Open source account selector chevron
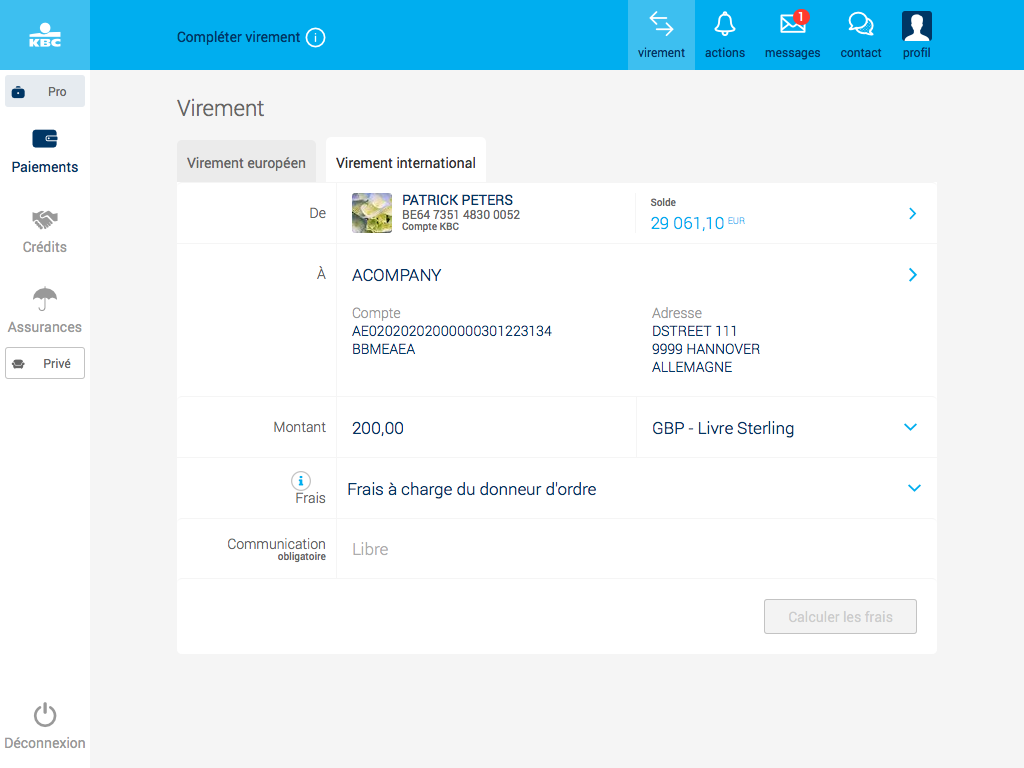Viewport: 1024px width, 768px height. tap(912, 214)
